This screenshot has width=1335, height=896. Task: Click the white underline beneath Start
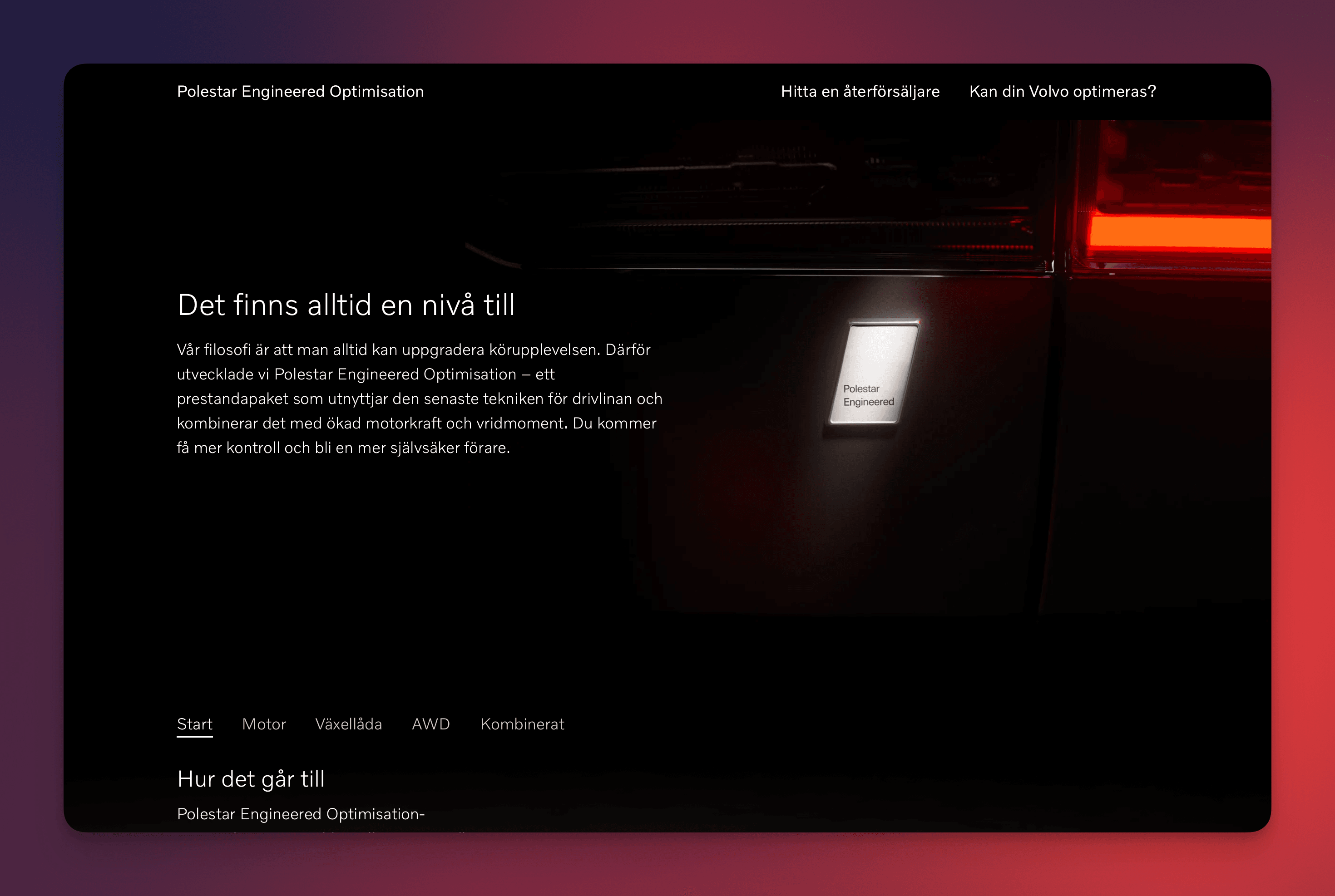click(x=194, y=736)
